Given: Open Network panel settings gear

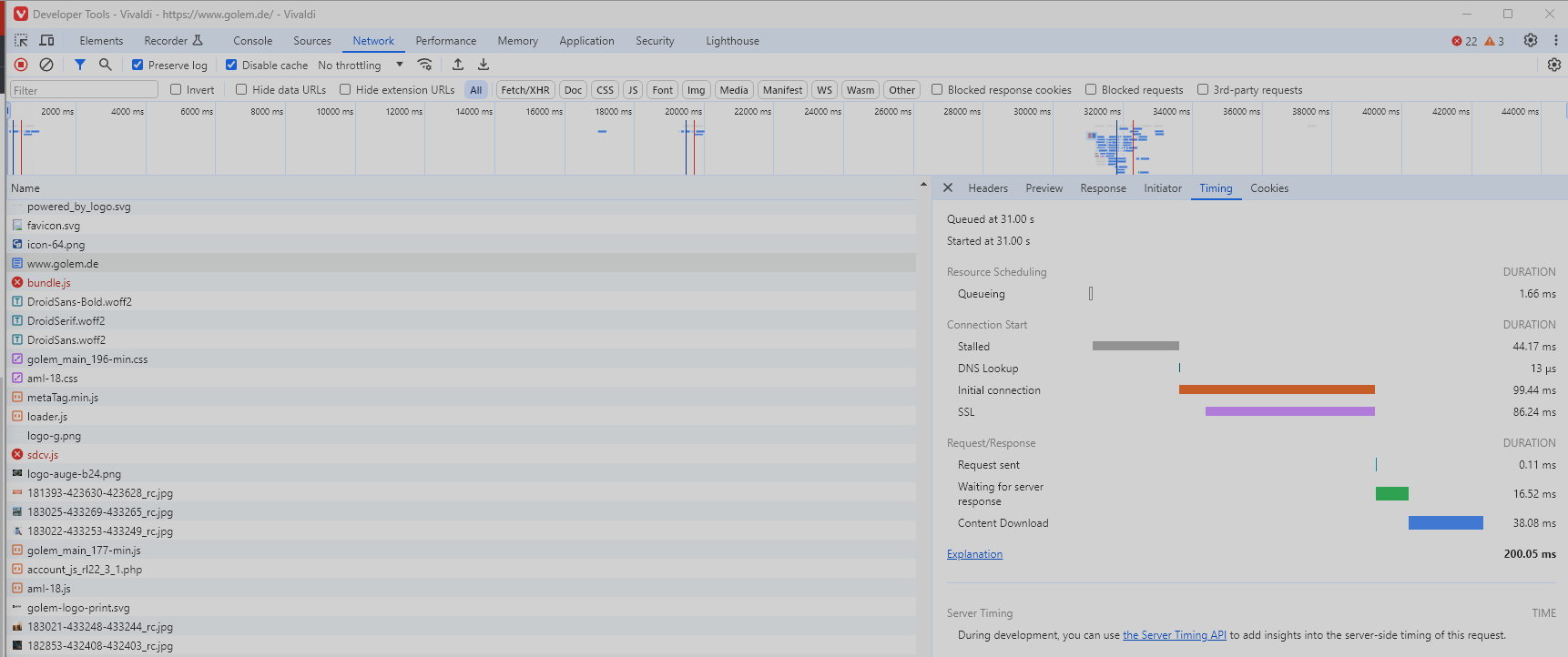Looking at the screenshot, I should (x=1554, y=65).
